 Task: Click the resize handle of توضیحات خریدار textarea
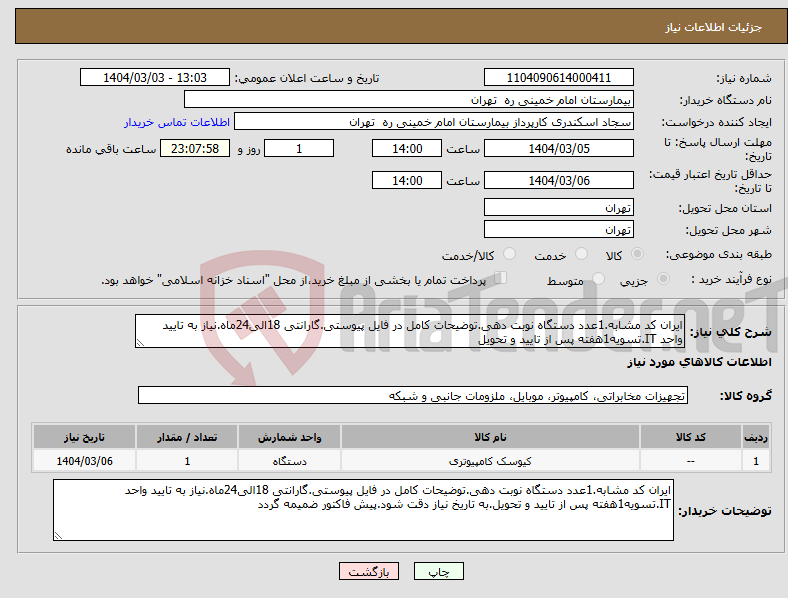(x=58, y=536)
